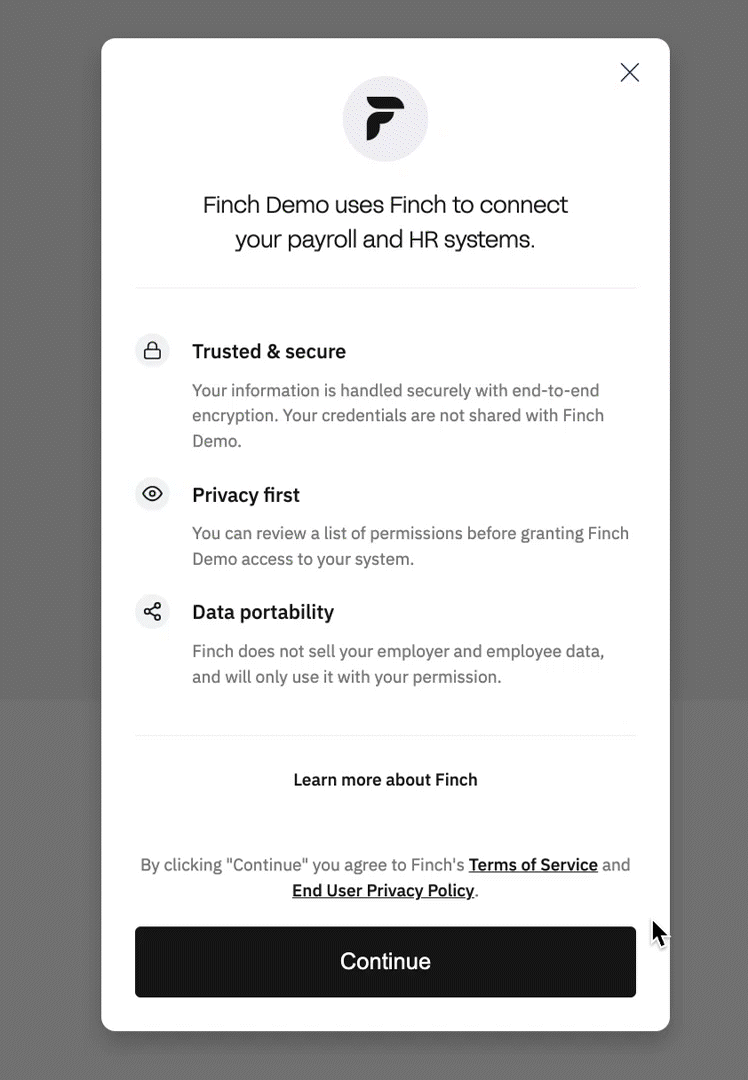Image resolution: width=748 pixels, height=1080 pixels.
Task: Click the divider line above Learn more about Finch
Action: click(385, 735)
